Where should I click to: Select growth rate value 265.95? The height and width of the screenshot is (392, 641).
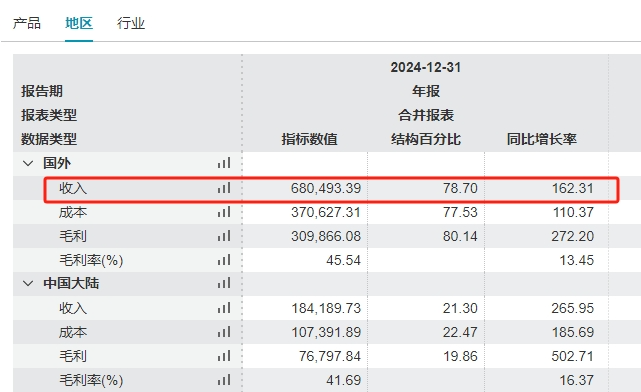(572, 308)
